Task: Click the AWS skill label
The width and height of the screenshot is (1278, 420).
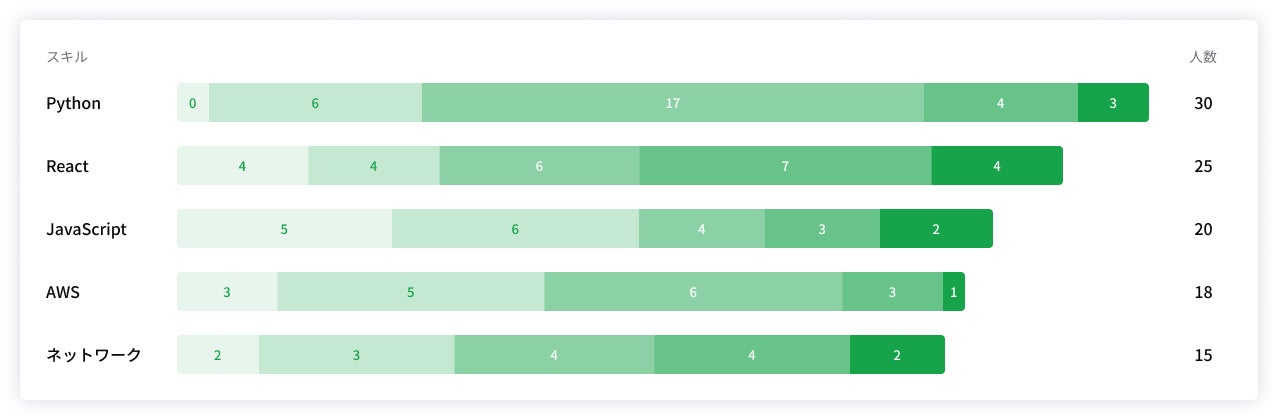Action: pyautogui.click(x=64, y=292)
